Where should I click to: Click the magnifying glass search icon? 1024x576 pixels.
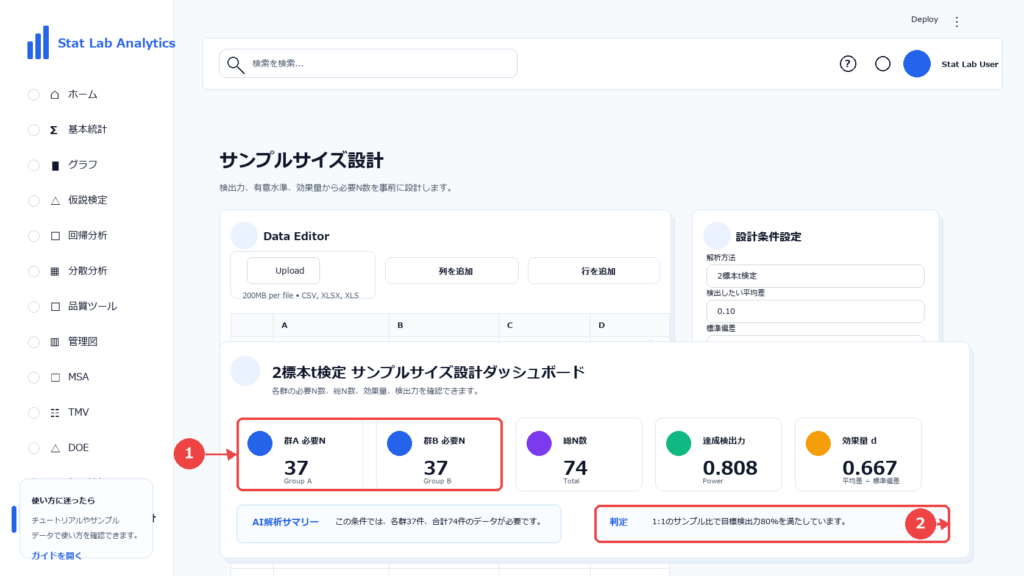click(x=235, y=64)
